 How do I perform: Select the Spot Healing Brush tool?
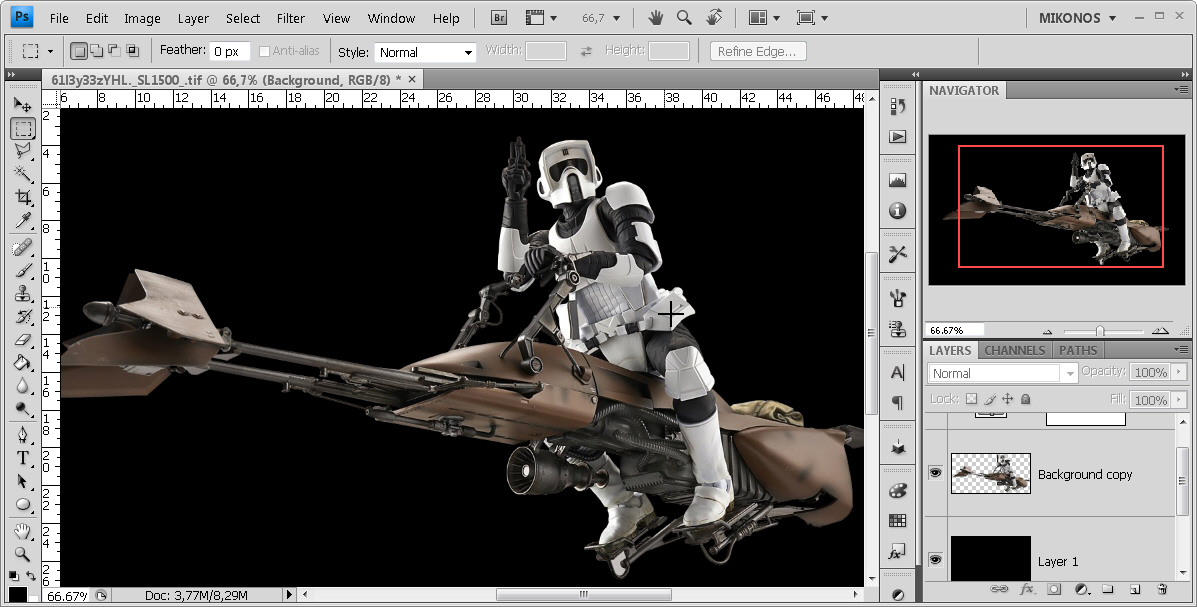pyautogui.click(x=23, y=247)
